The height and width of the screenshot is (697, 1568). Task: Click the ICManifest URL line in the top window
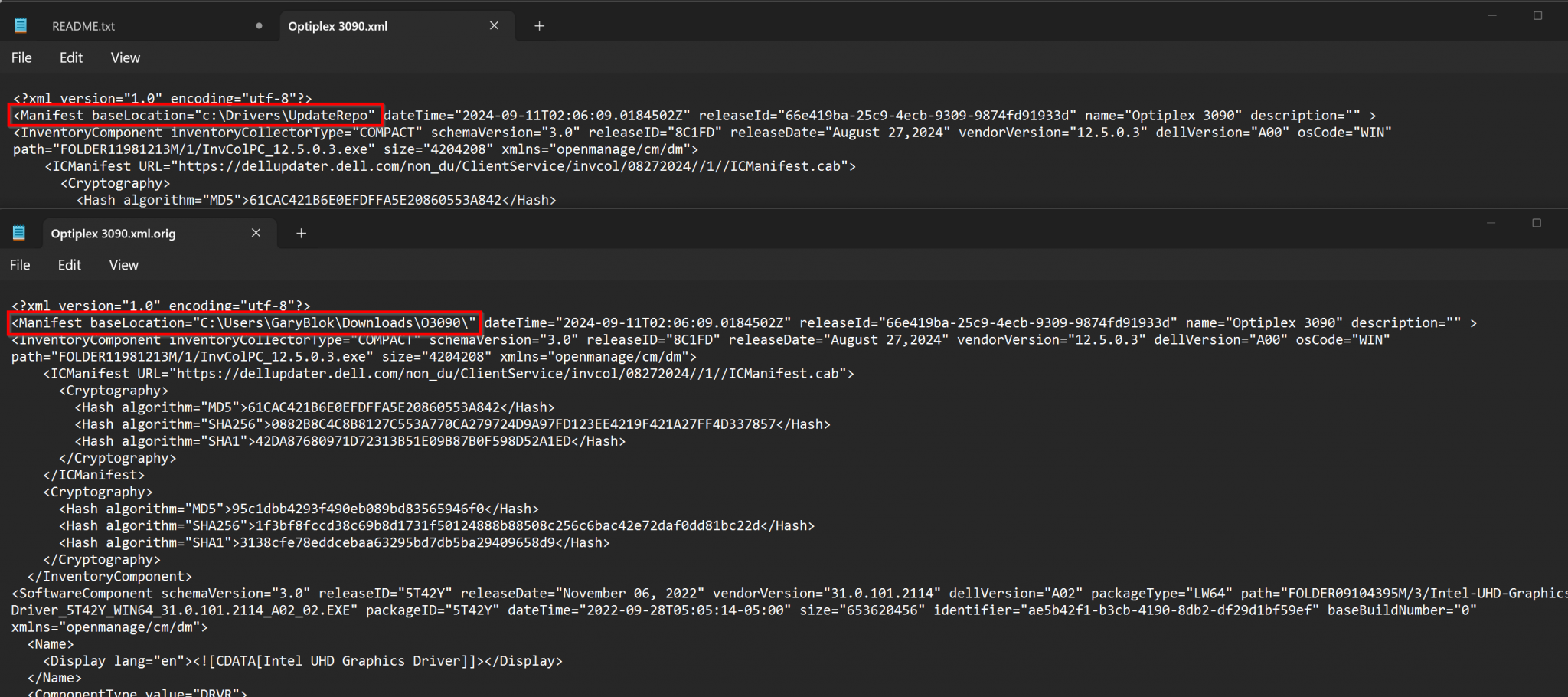[452, 166]
